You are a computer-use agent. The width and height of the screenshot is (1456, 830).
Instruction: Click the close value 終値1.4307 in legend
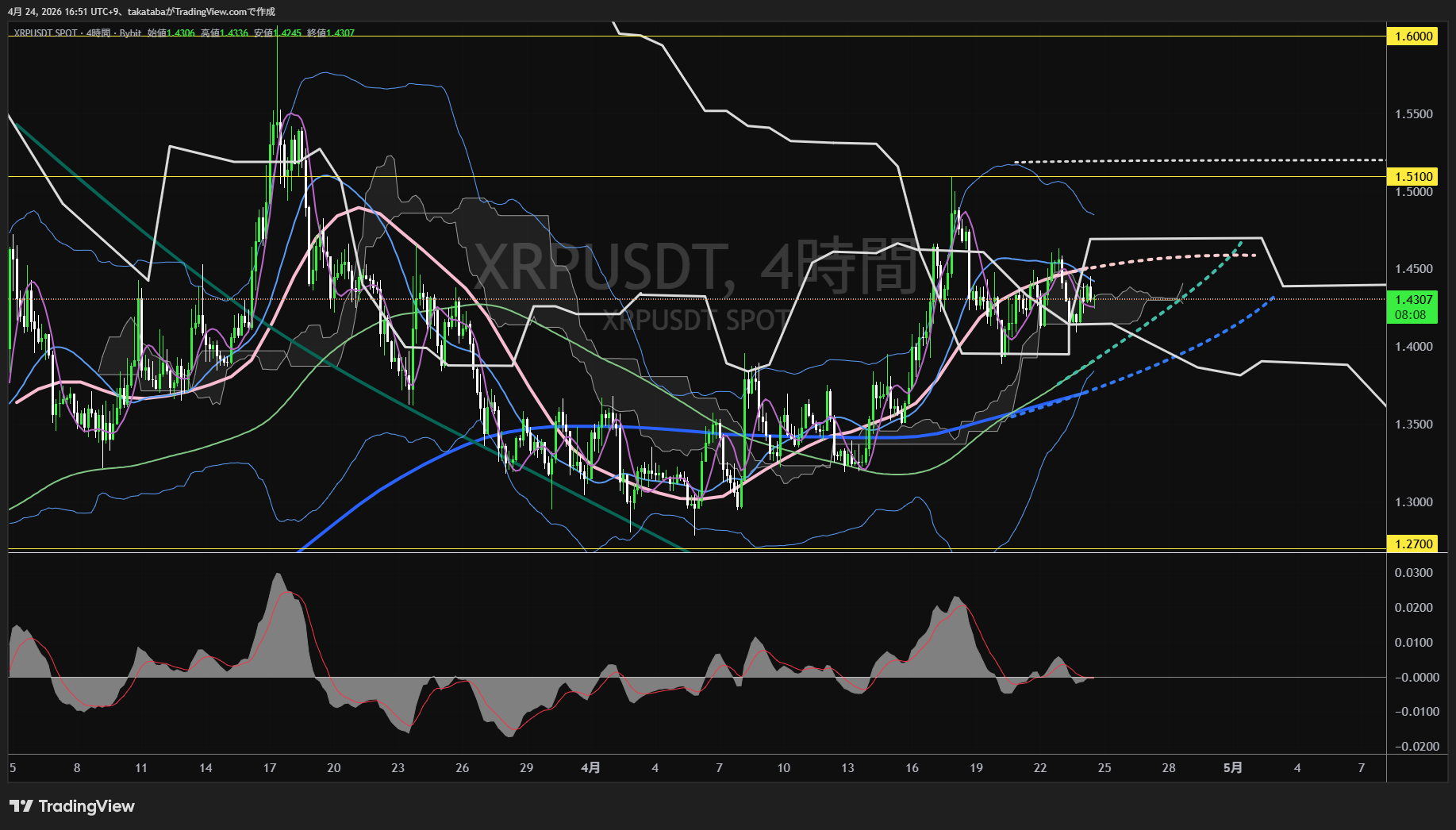[x=331, y=33]
